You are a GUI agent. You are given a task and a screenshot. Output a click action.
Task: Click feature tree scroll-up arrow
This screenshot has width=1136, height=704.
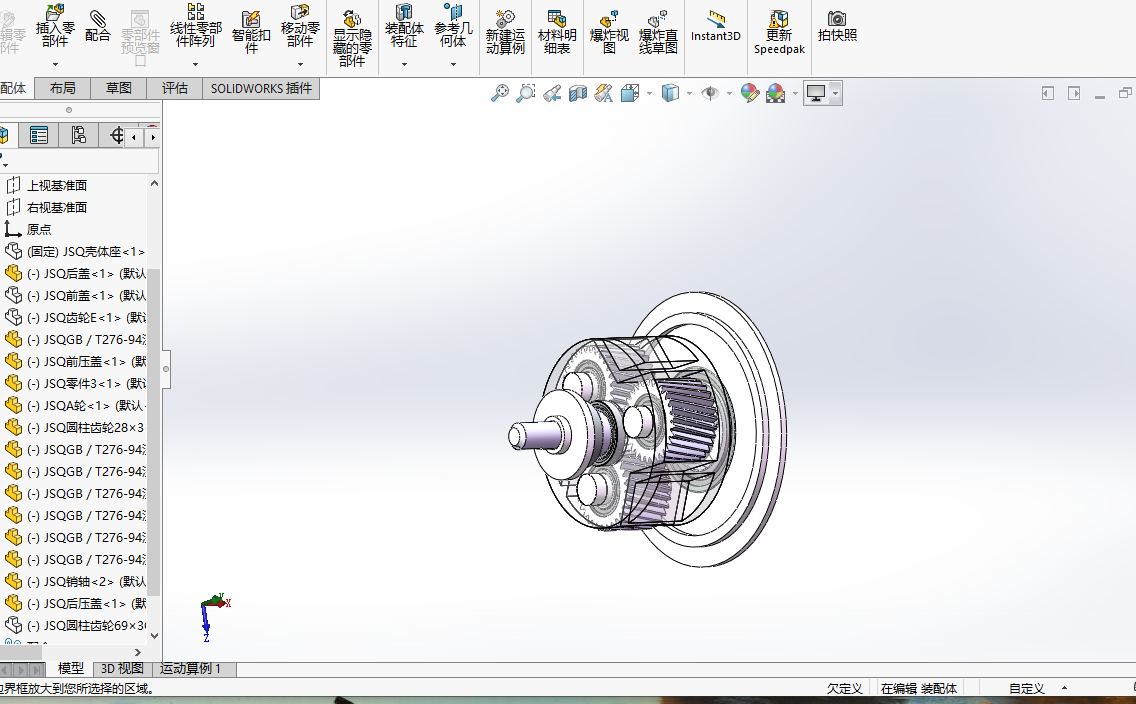tap(154, 184)
